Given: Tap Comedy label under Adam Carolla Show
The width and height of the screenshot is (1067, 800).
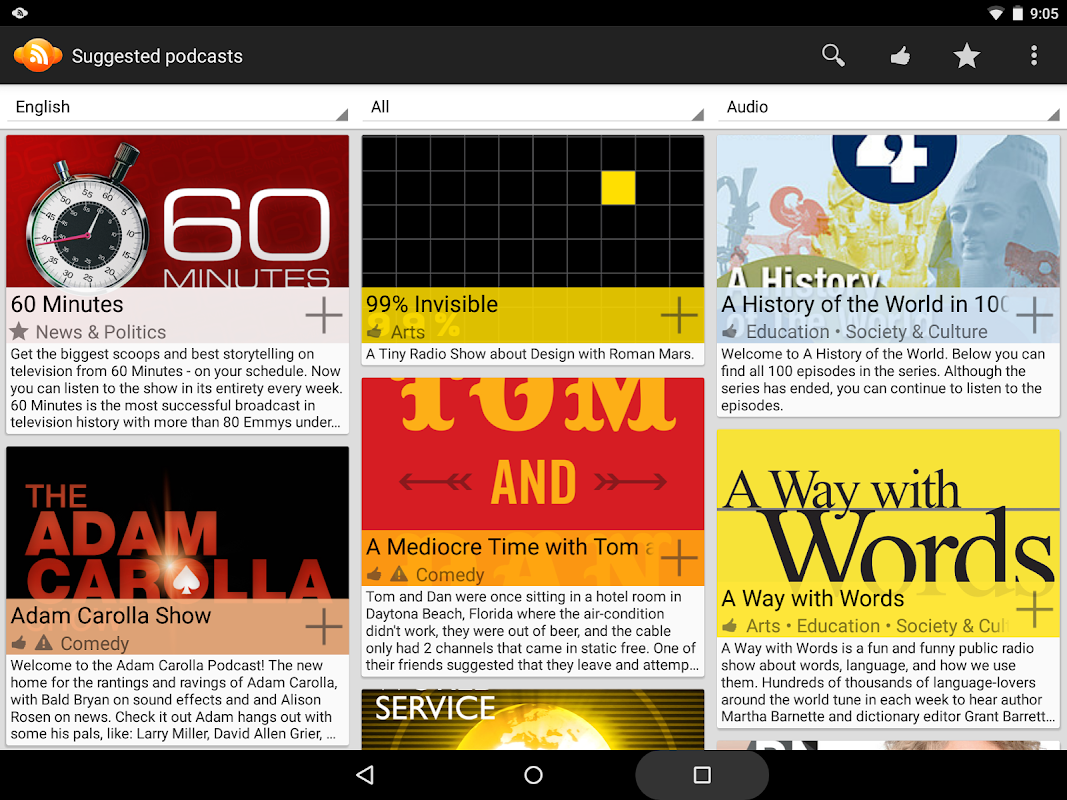Looking at the screenshot, I should point(95,643).
